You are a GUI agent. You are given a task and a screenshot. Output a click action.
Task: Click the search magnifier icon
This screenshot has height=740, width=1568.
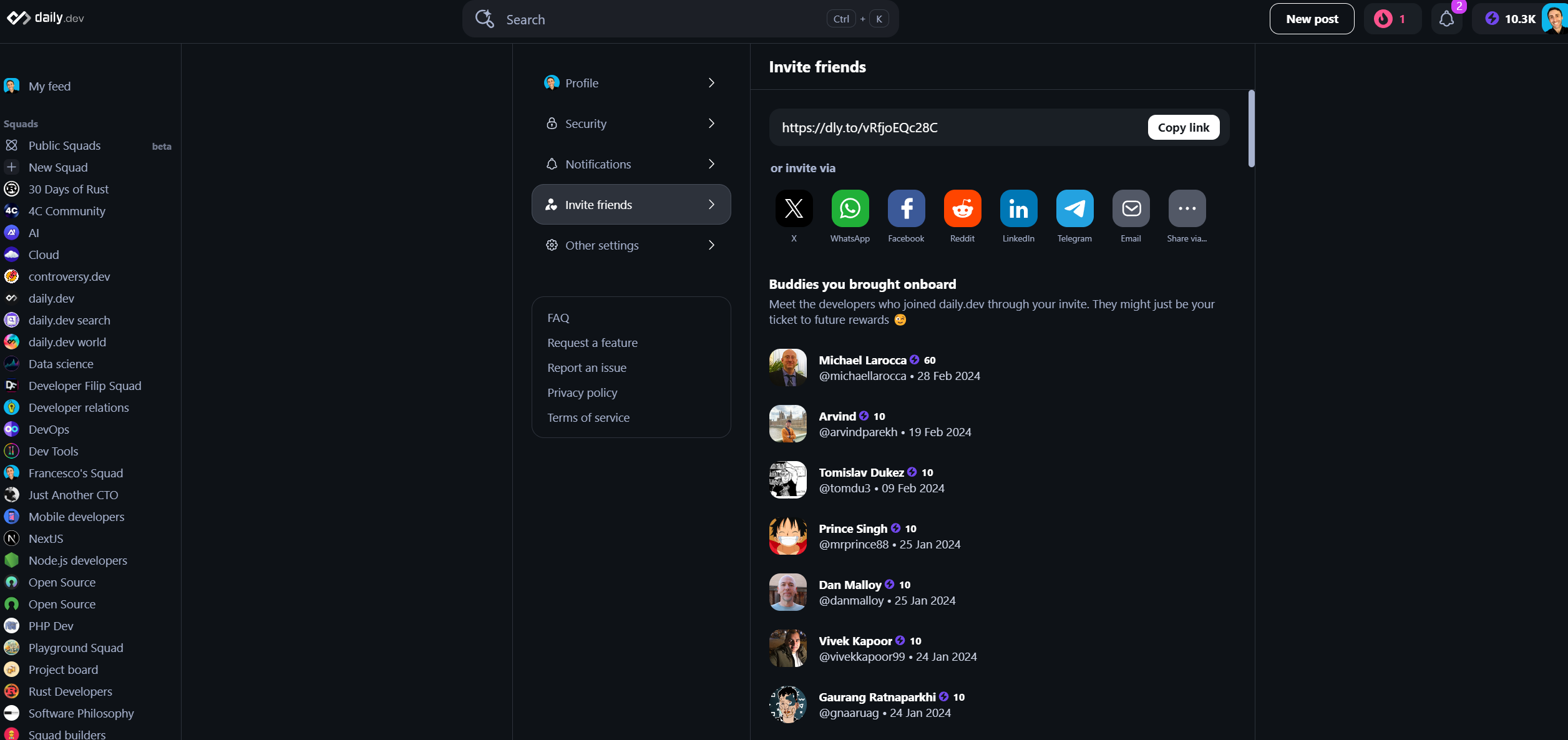(x=484, y=19)
